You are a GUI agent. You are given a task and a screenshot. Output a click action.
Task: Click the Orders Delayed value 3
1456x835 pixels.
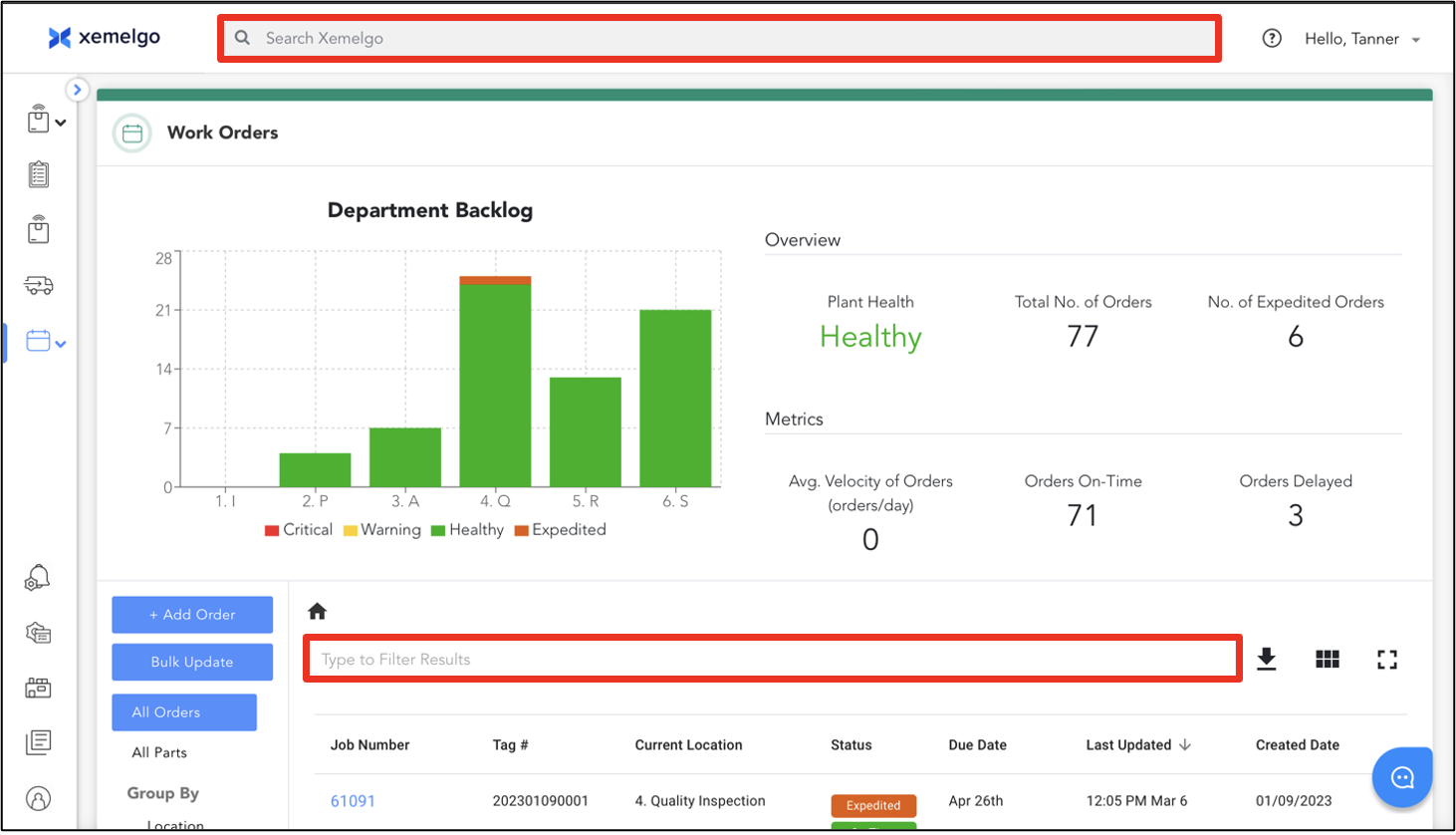1296,515
